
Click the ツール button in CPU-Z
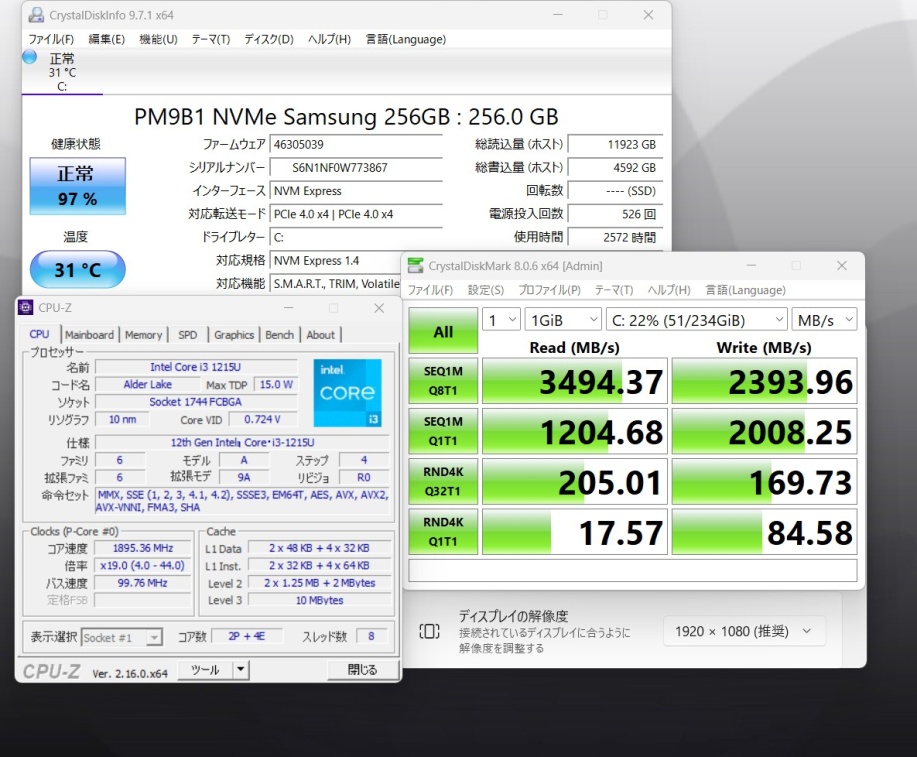[205, 670]
